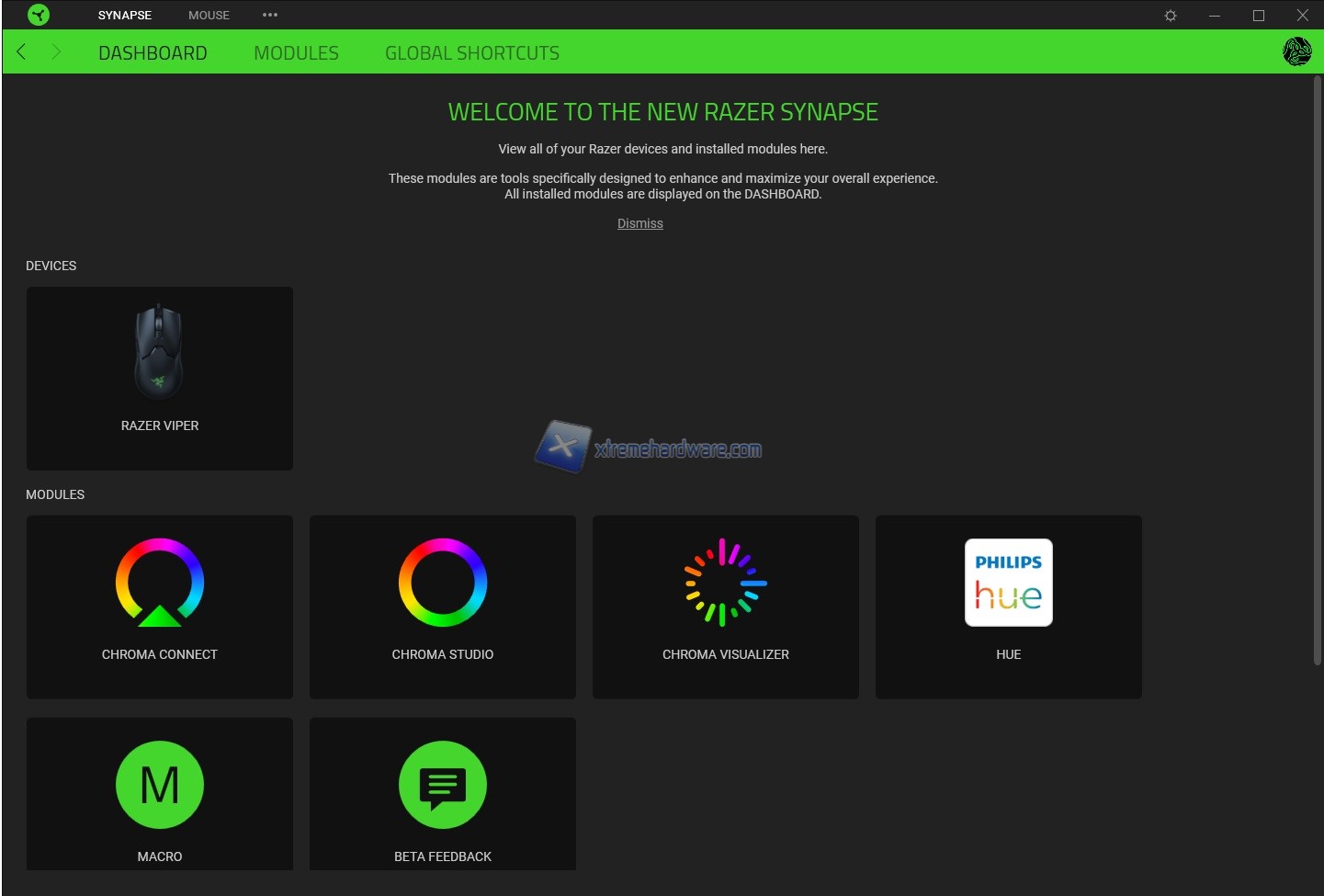Click the user profile avatar
1324x896 pixels.
(1296, 51)
